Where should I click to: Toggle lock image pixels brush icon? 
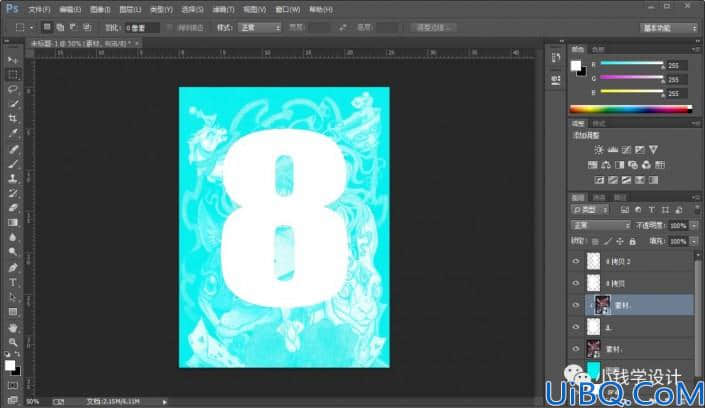click(x=608, y=242)
